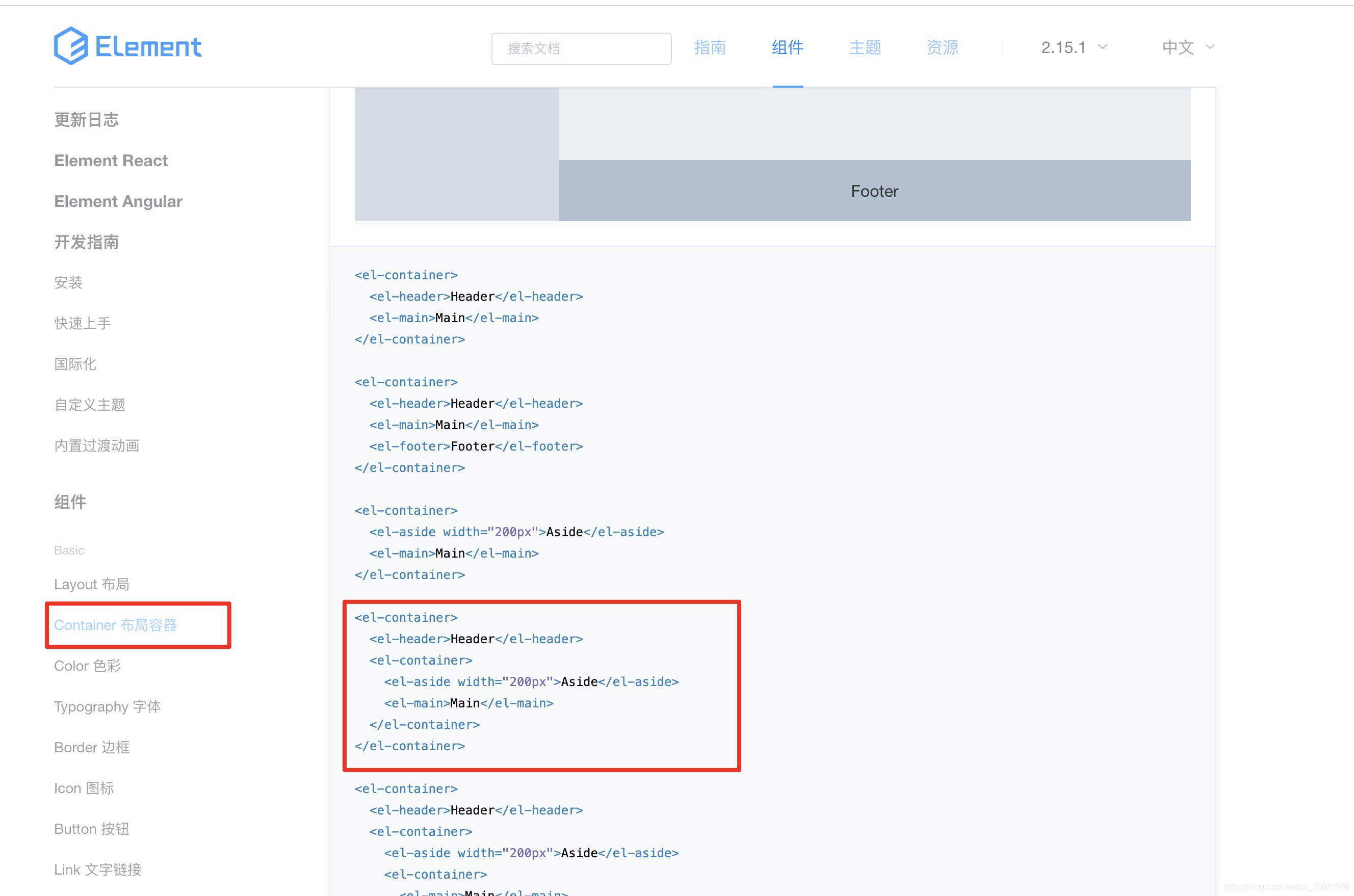Go to 国际化 page
The width and height of the screenshot is (1354, 896).
75,364
